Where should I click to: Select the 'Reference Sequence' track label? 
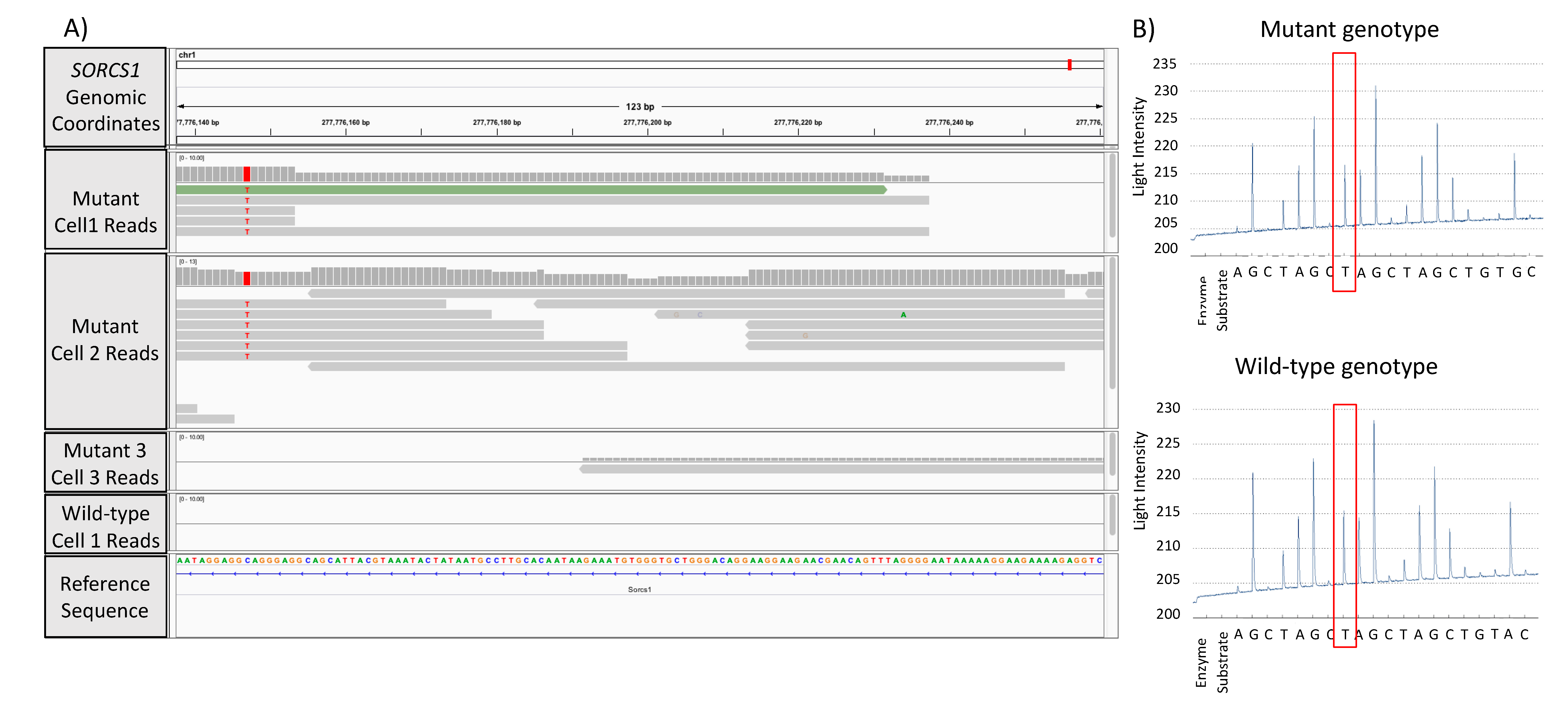105,597
